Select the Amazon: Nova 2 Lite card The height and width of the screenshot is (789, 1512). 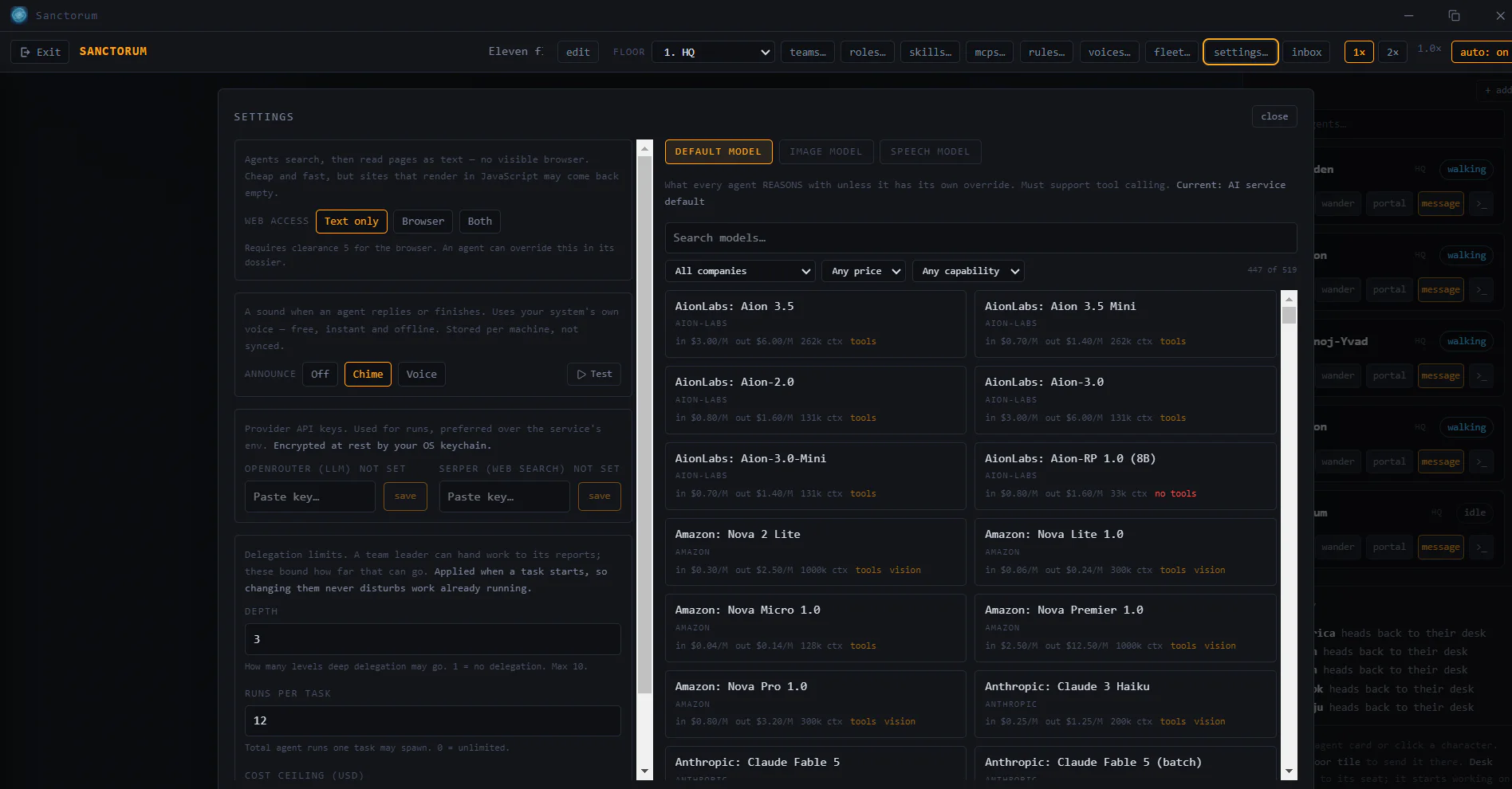(x=816, y=552)
